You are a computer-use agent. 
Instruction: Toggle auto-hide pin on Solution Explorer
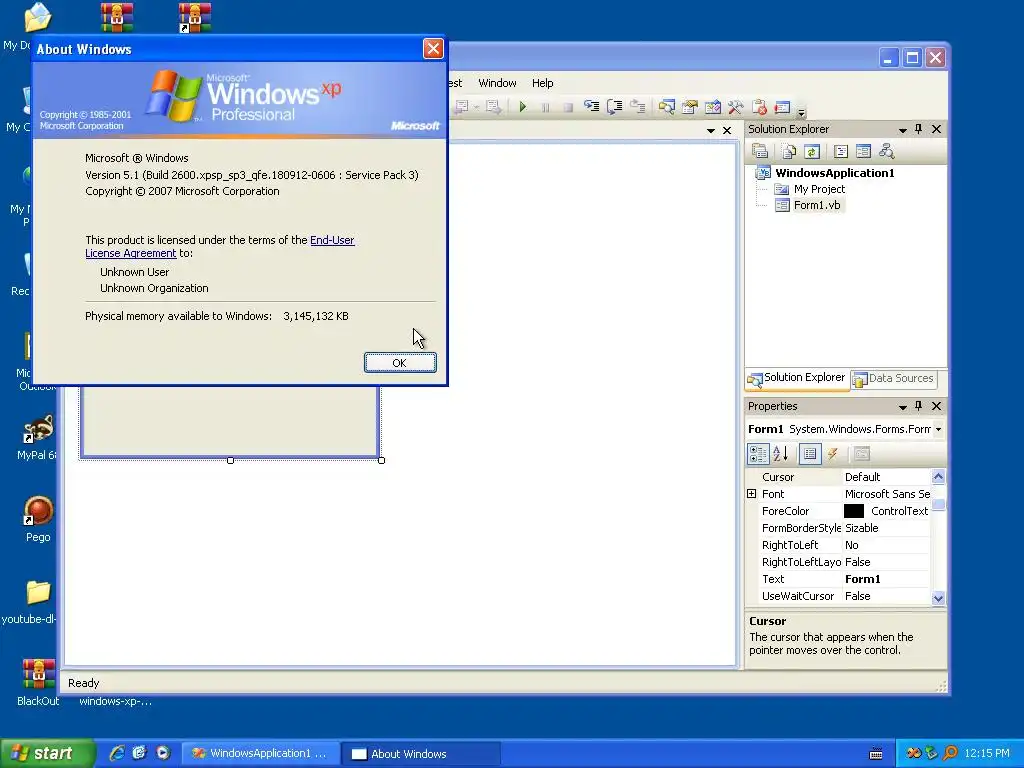[x=919, y=129]
